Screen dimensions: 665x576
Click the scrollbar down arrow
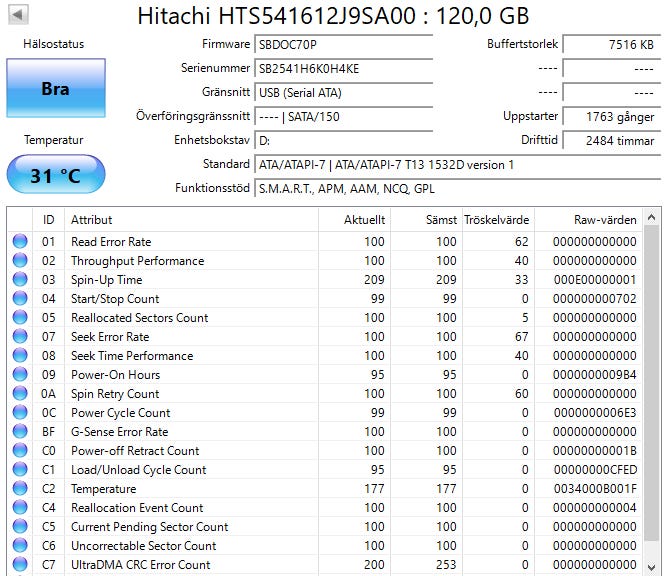652,567
